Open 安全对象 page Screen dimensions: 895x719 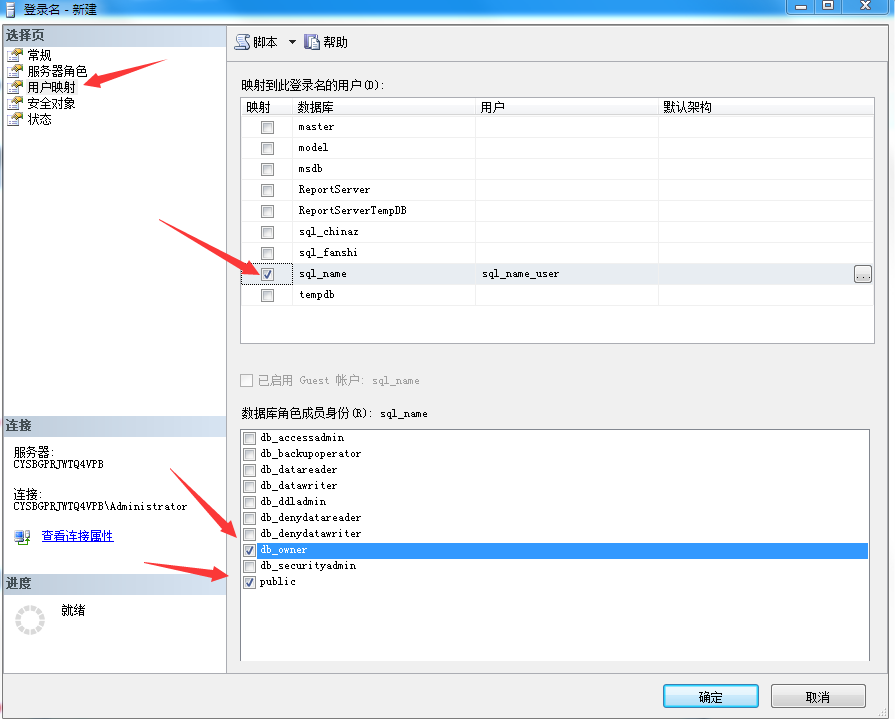(x=51, y=103)
